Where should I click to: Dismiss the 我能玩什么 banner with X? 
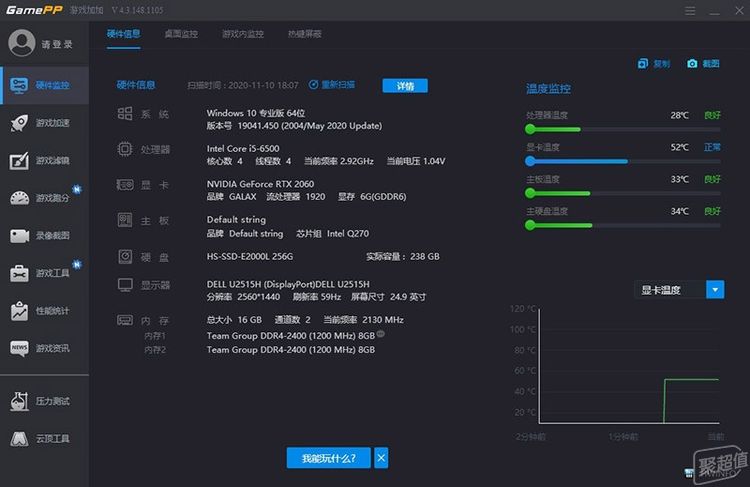381,458
